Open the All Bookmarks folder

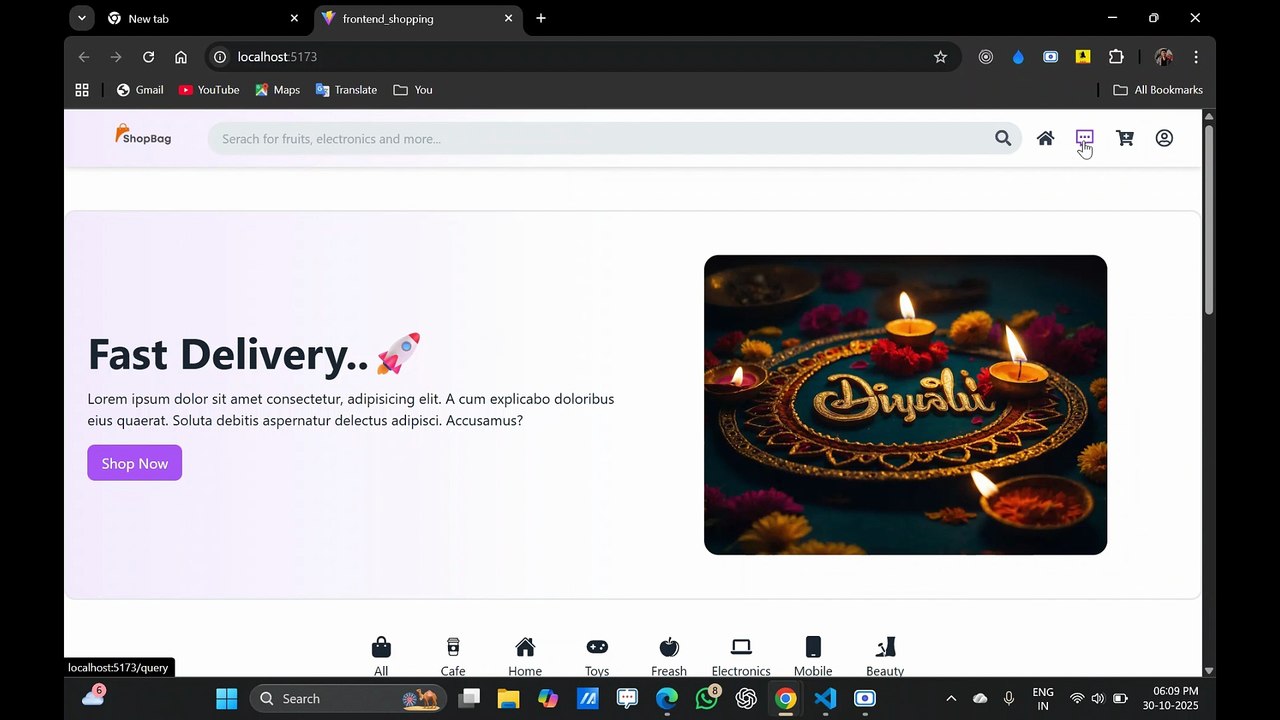point(1158,90)
